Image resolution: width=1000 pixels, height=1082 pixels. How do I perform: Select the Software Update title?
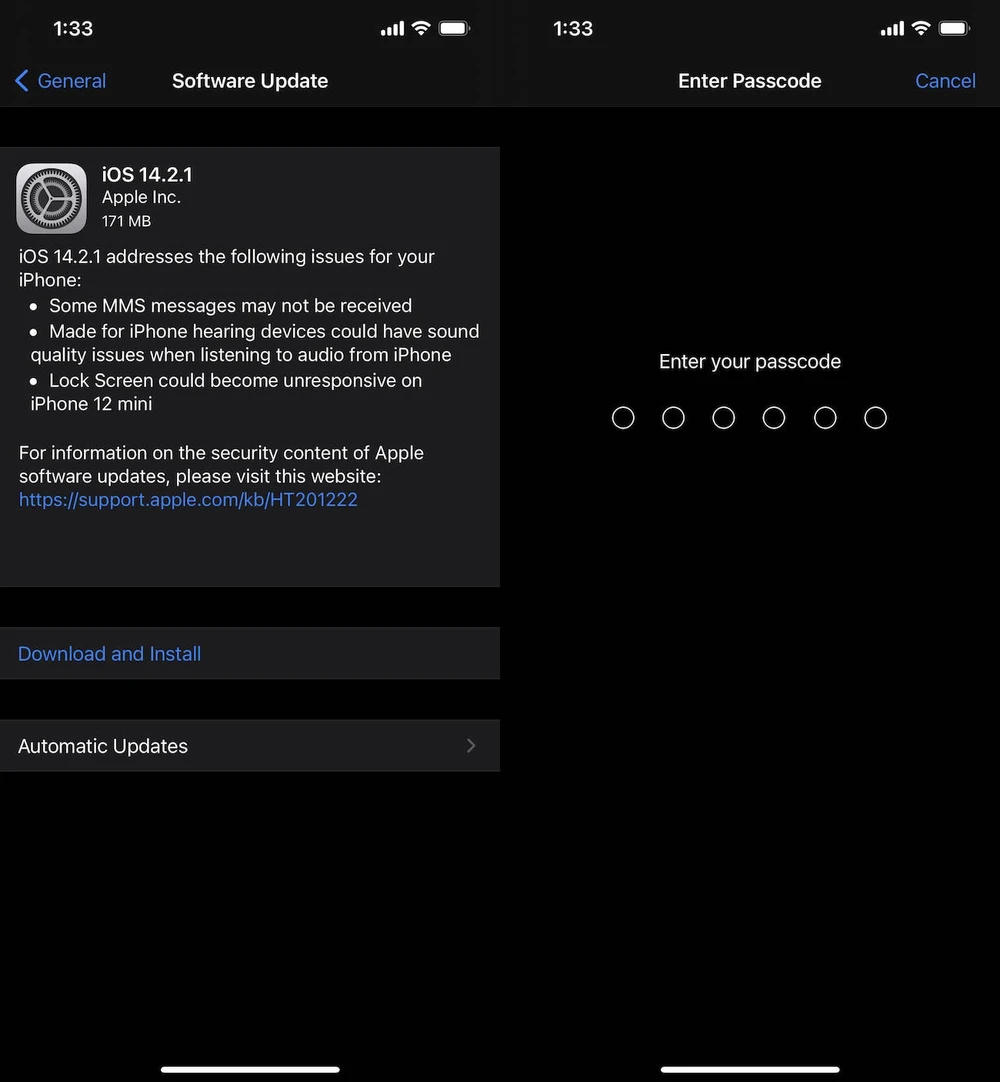click(250, 81)
